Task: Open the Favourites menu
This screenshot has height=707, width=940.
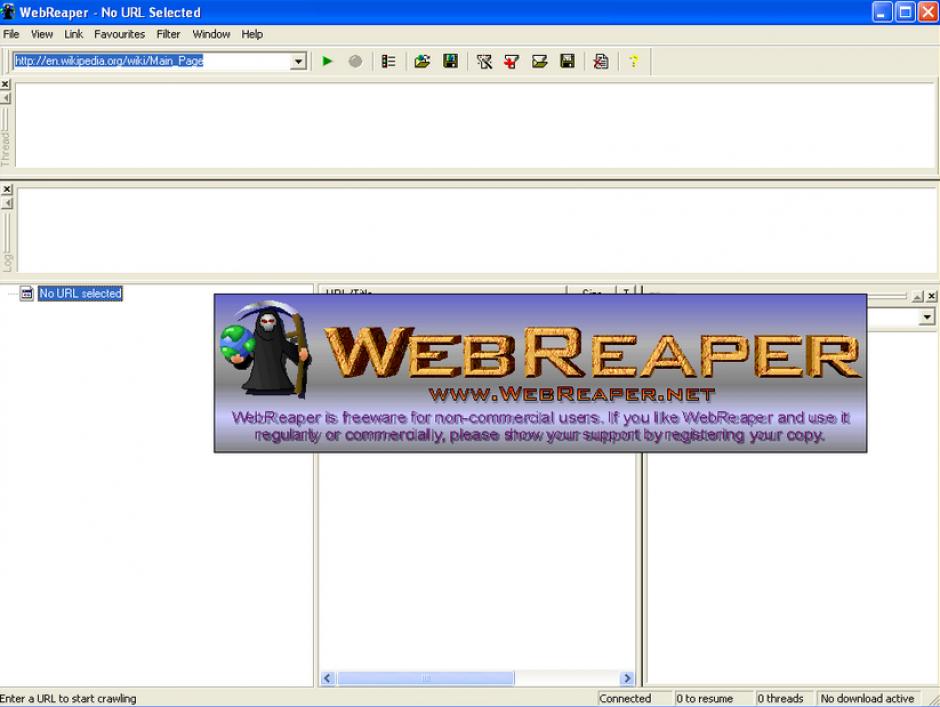Action: 119,34
